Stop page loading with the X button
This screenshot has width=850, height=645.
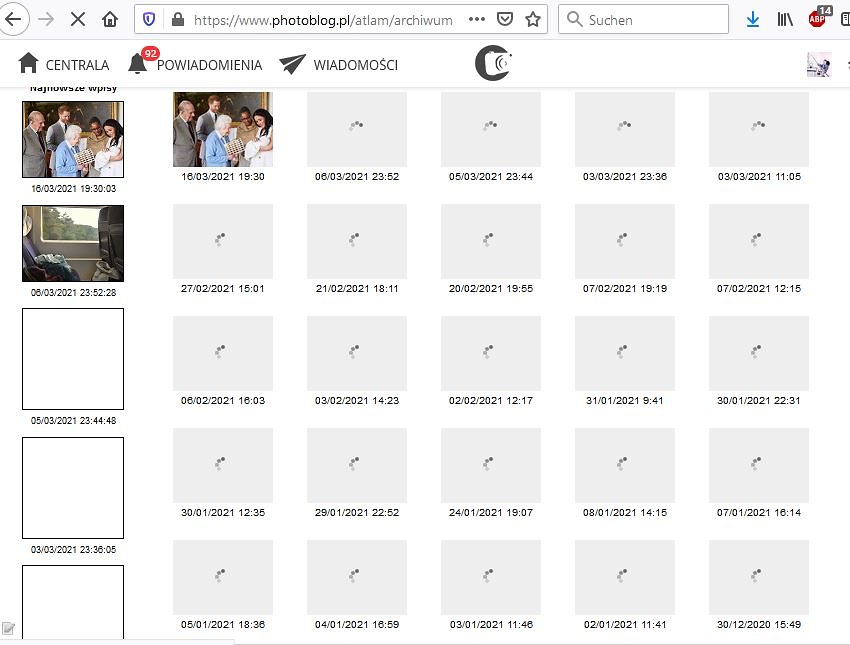coord(78,20)
